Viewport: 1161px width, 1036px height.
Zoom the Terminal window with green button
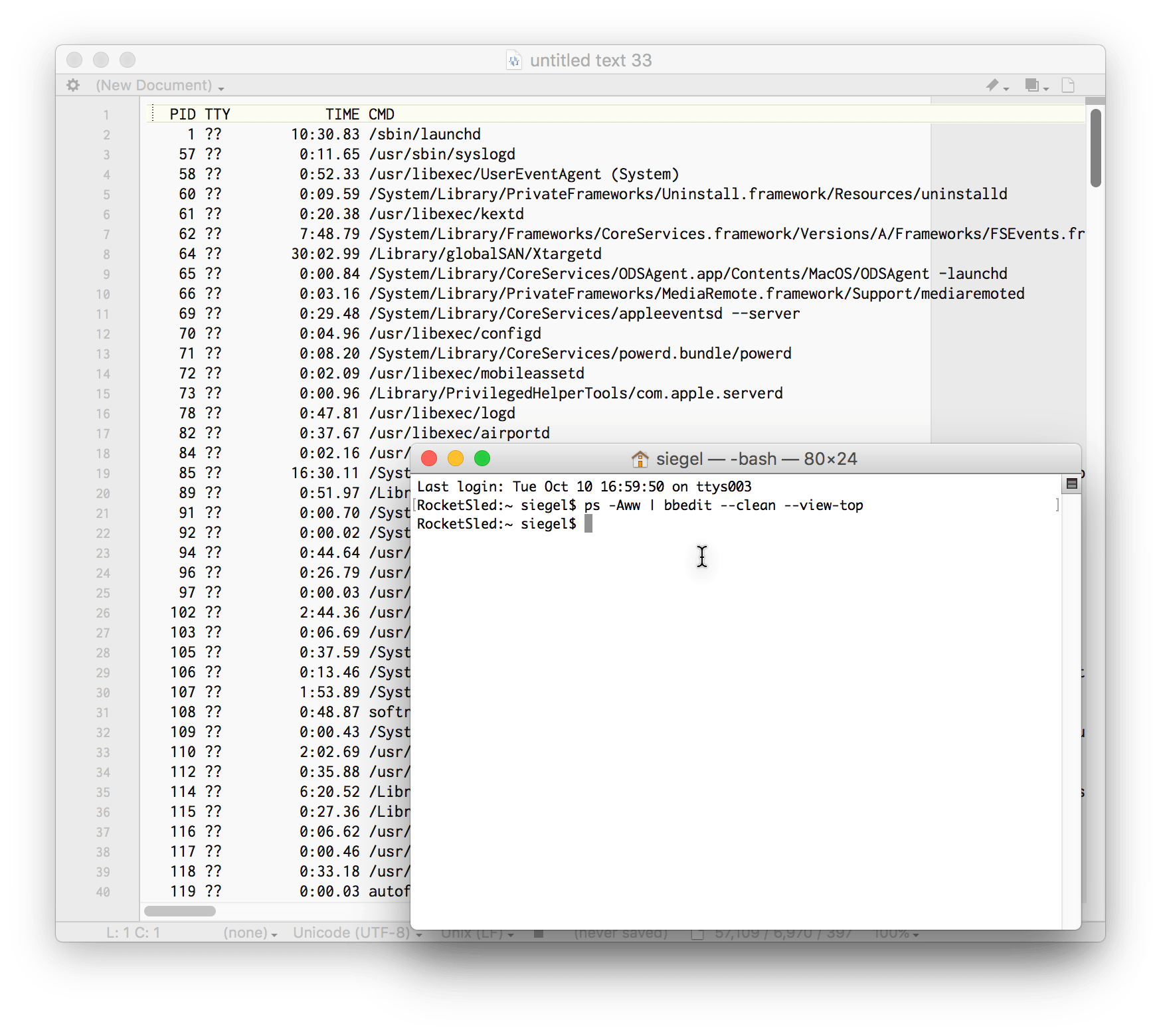[x=482, y=458]
